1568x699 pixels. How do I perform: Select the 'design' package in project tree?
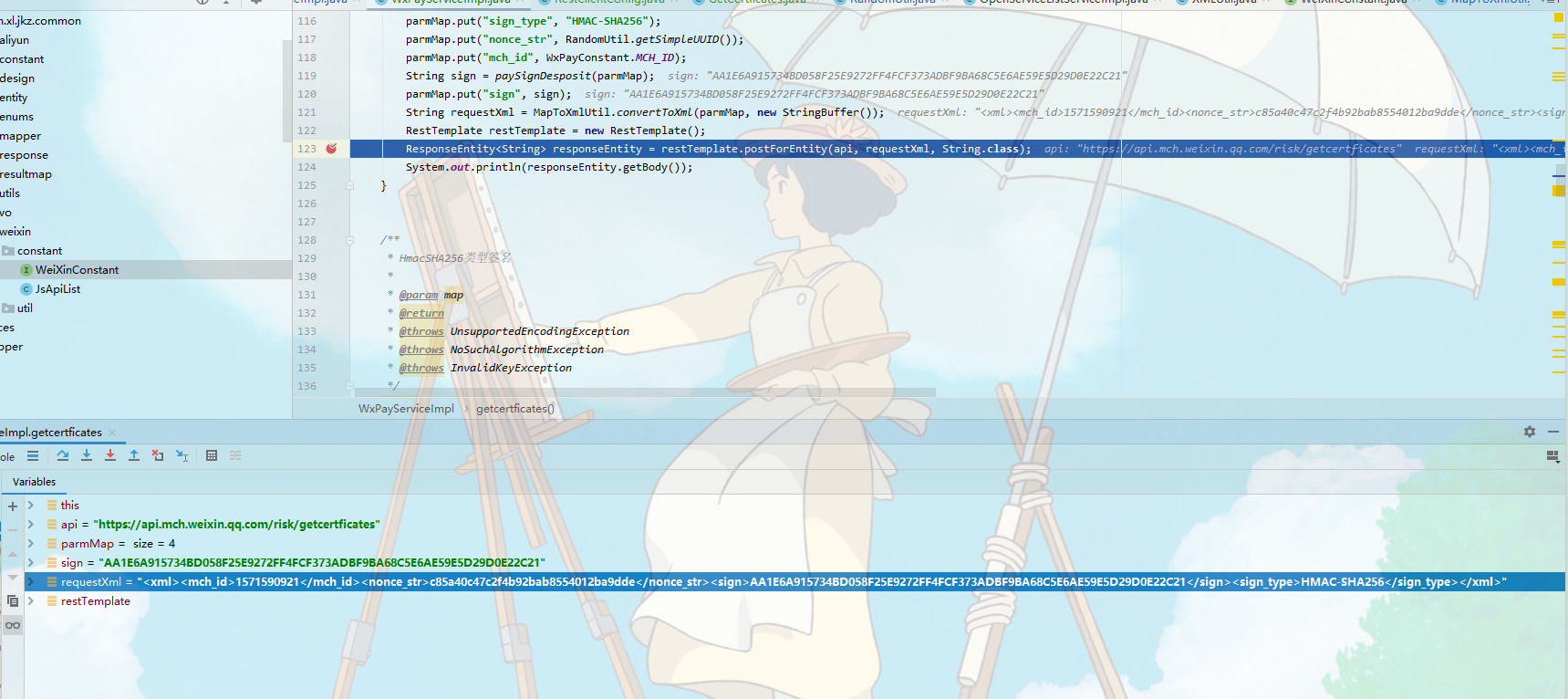17,78
